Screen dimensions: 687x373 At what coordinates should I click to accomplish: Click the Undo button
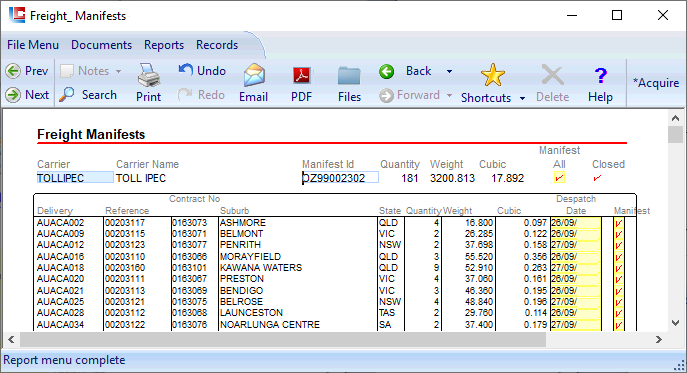[202, 71]
